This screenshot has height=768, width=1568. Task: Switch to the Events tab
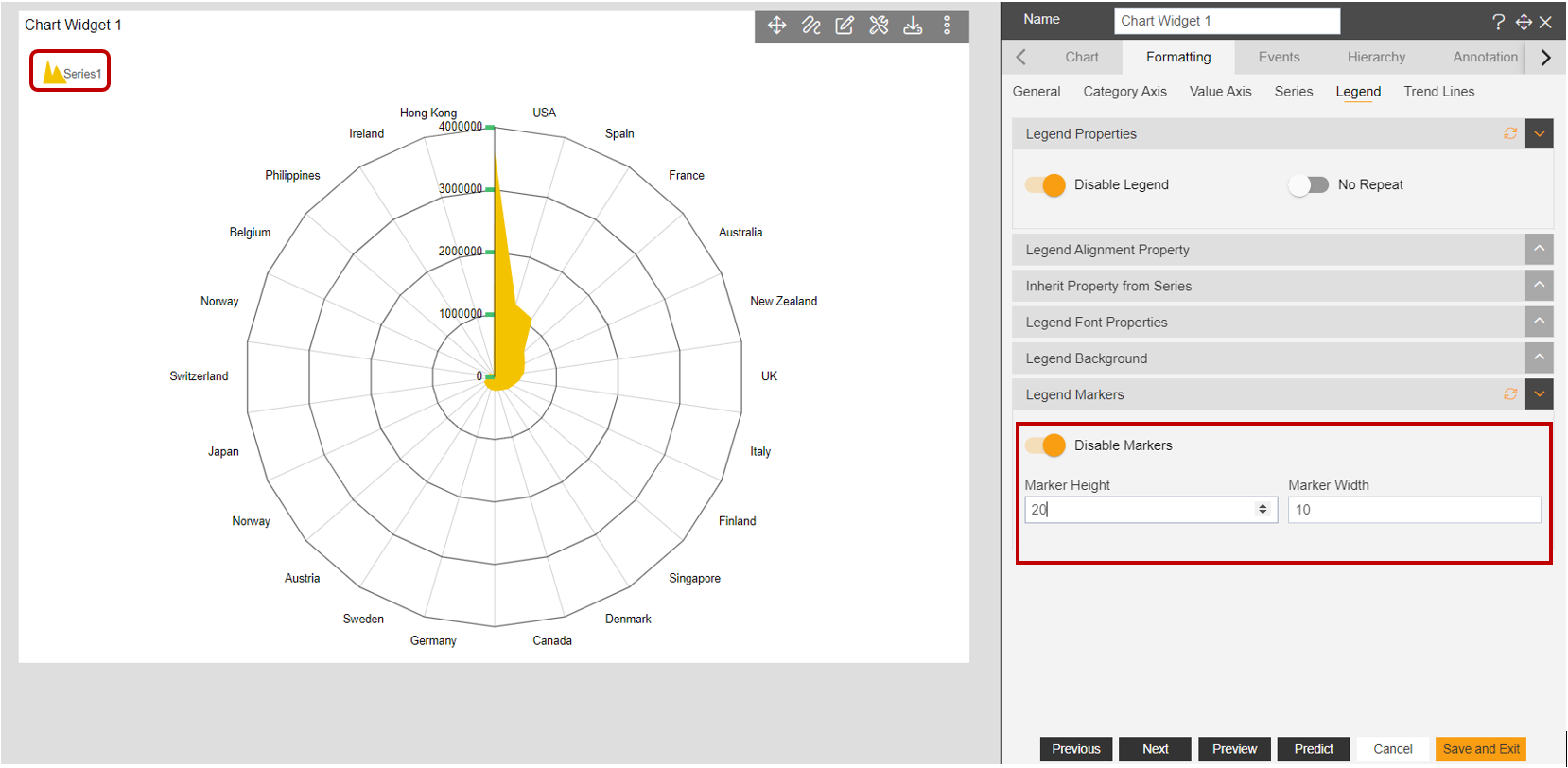coord(1280,57)
